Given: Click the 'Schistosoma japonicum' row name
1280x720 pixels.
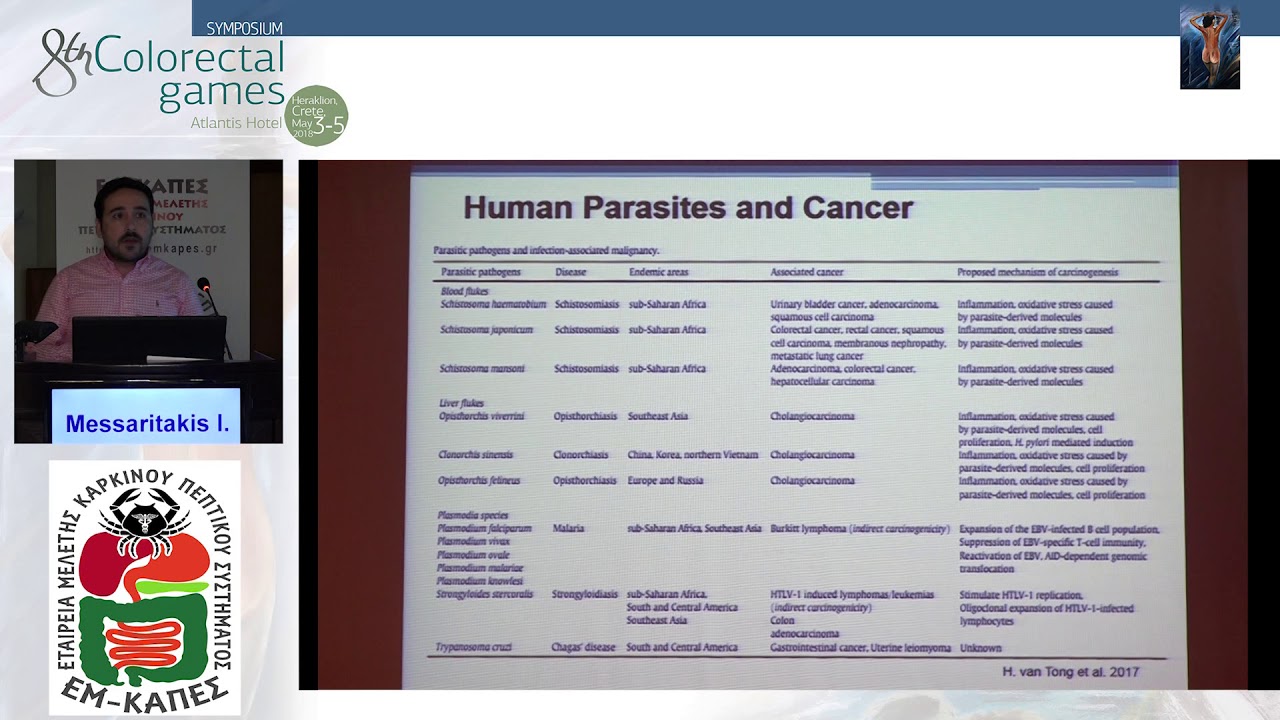Looking at the screenshot, I should point(486,330).
